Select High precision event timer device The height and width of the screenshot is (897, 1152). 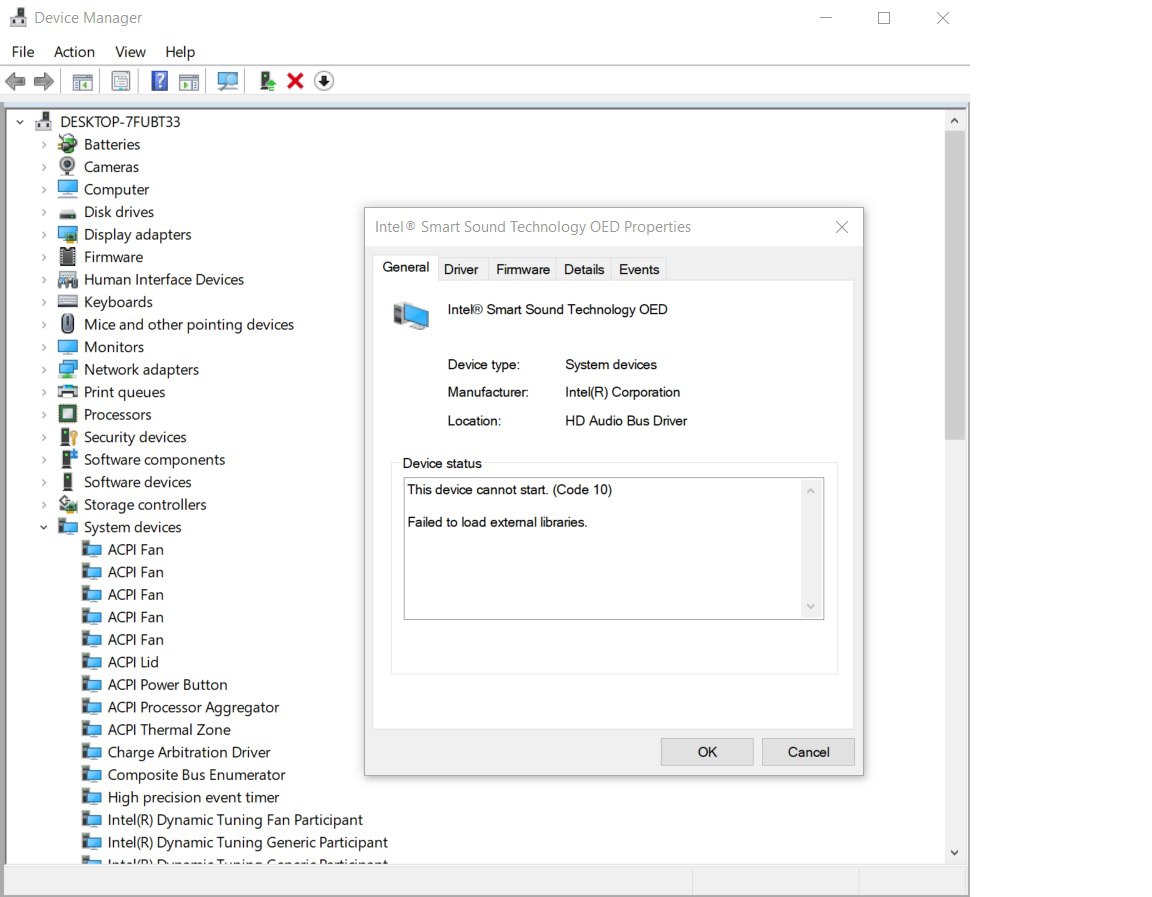tap(193, 797)
